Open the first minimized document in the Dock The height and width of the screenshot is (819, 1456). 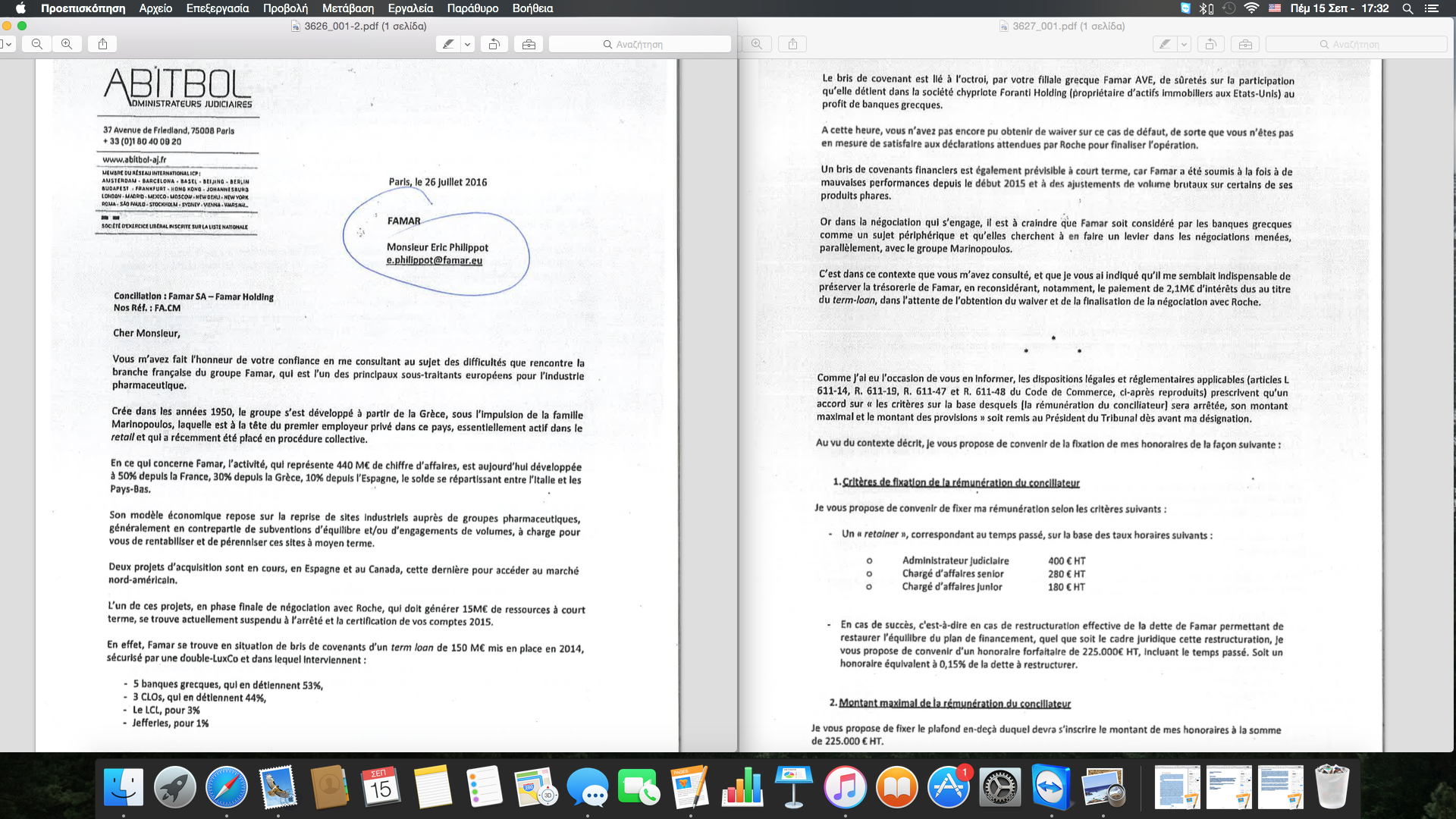pyautogui.click(x=1177, y=787)
